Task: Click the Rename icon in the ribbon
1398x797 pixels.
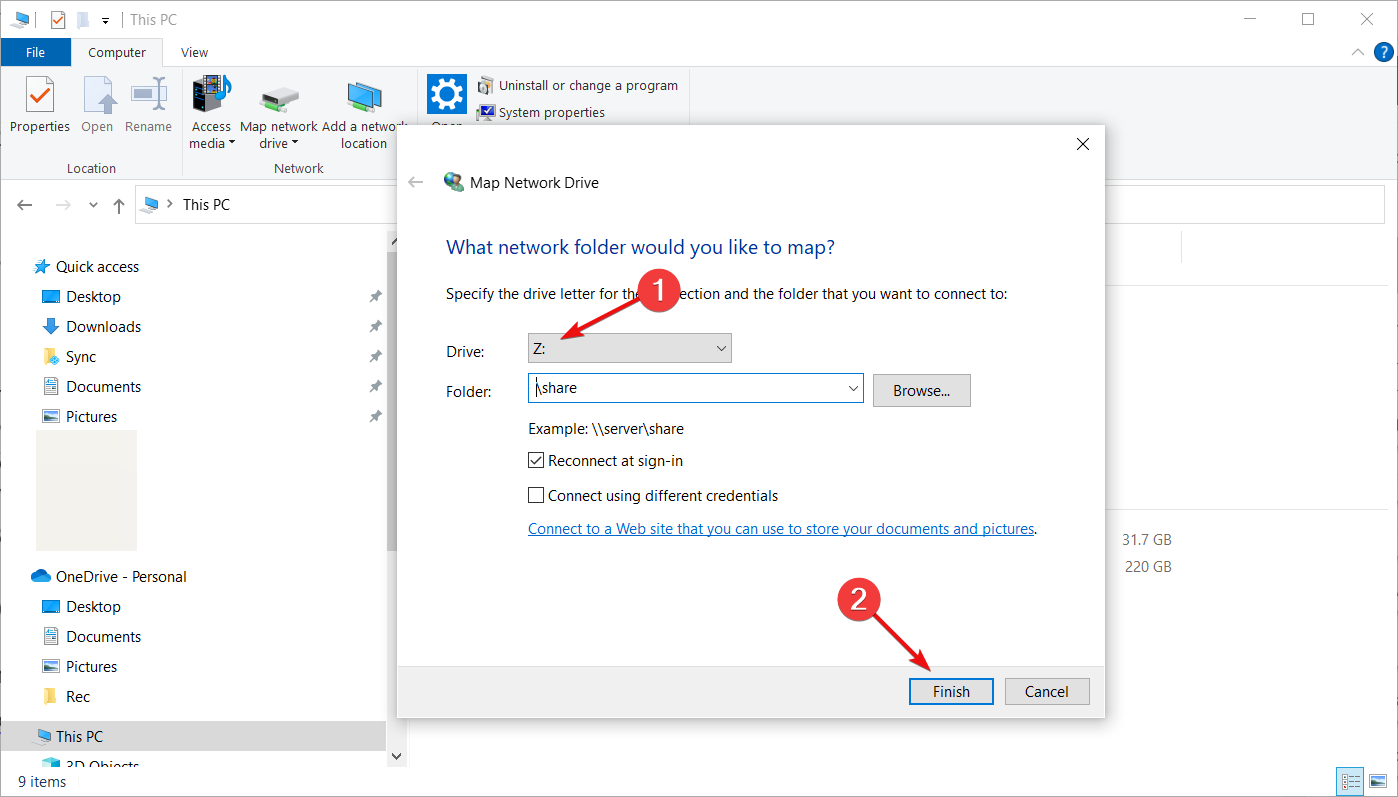Action: tap(148, 95)
